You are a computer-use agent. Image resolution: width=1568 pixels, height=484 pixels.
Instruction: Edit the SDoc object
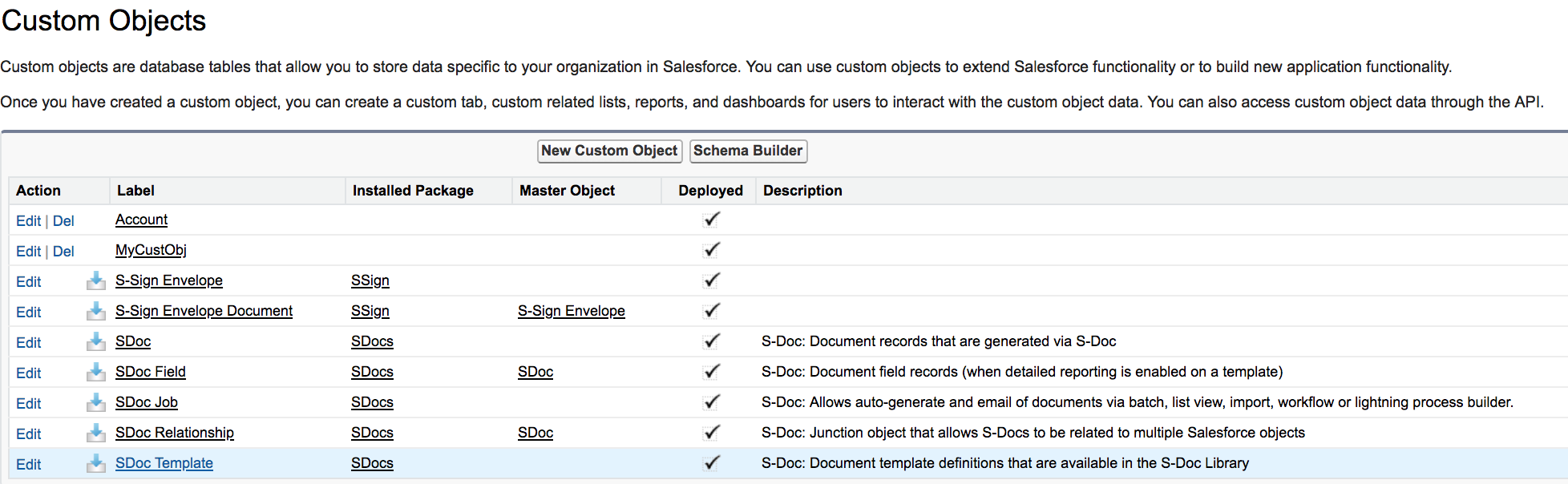[28, 343]
